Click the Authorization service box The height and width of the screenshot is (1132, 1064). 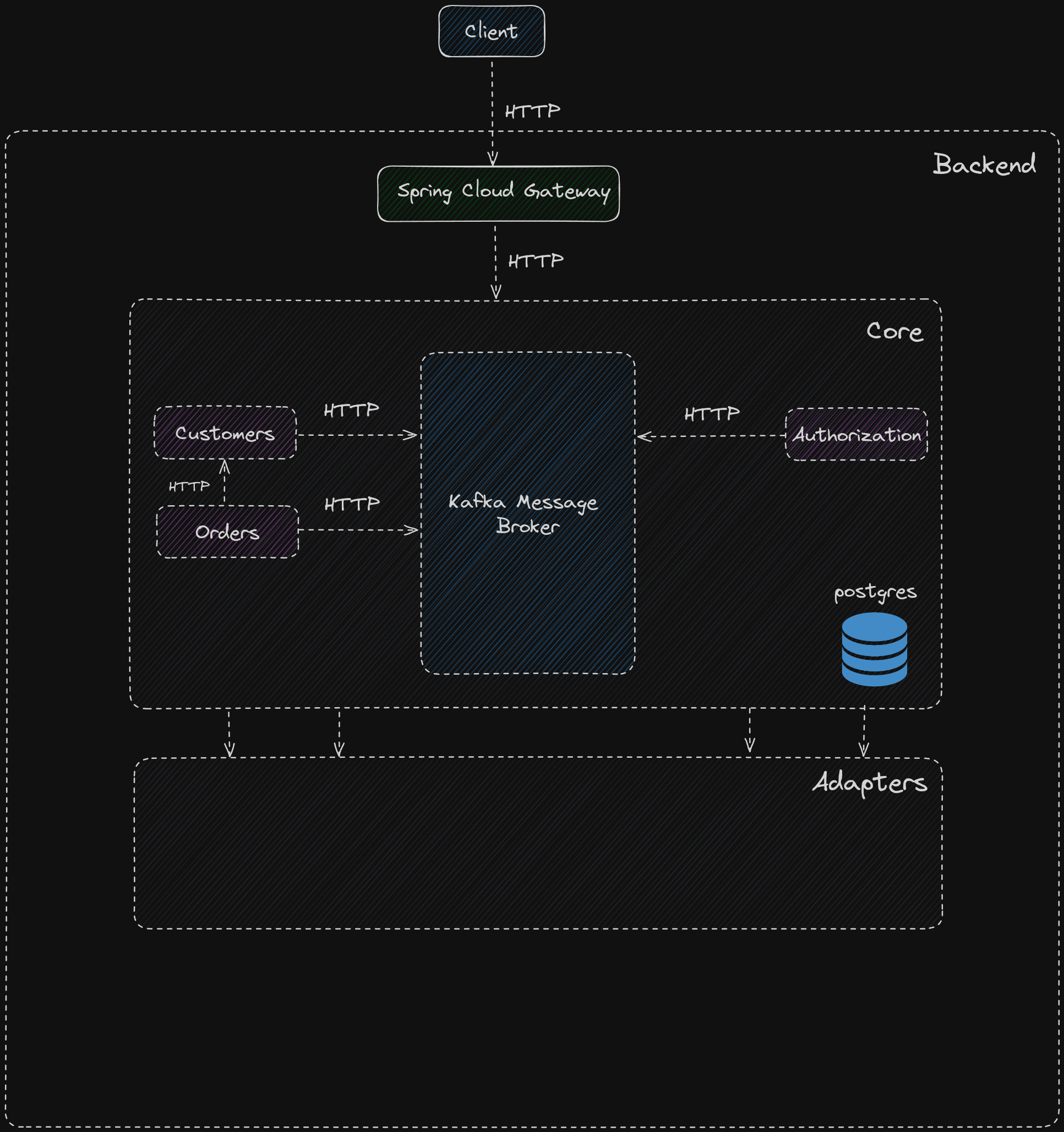856,434
